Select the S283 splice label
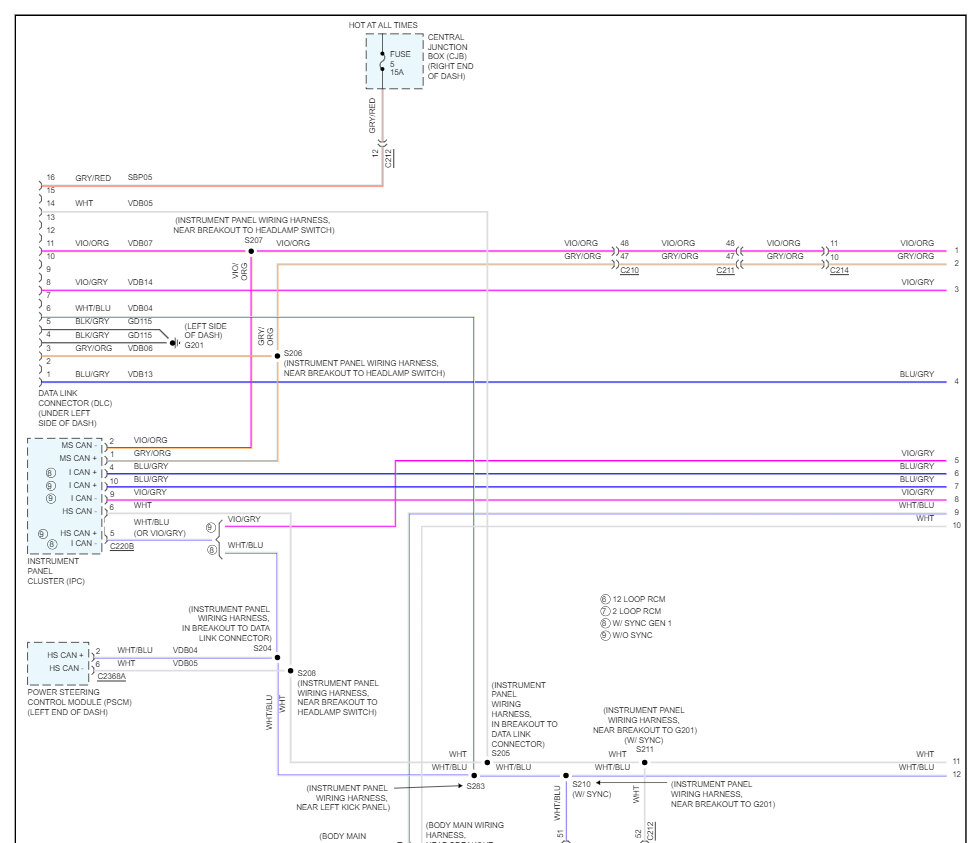Viewport: 971px width, 843px height. click(x=476, y=786)
